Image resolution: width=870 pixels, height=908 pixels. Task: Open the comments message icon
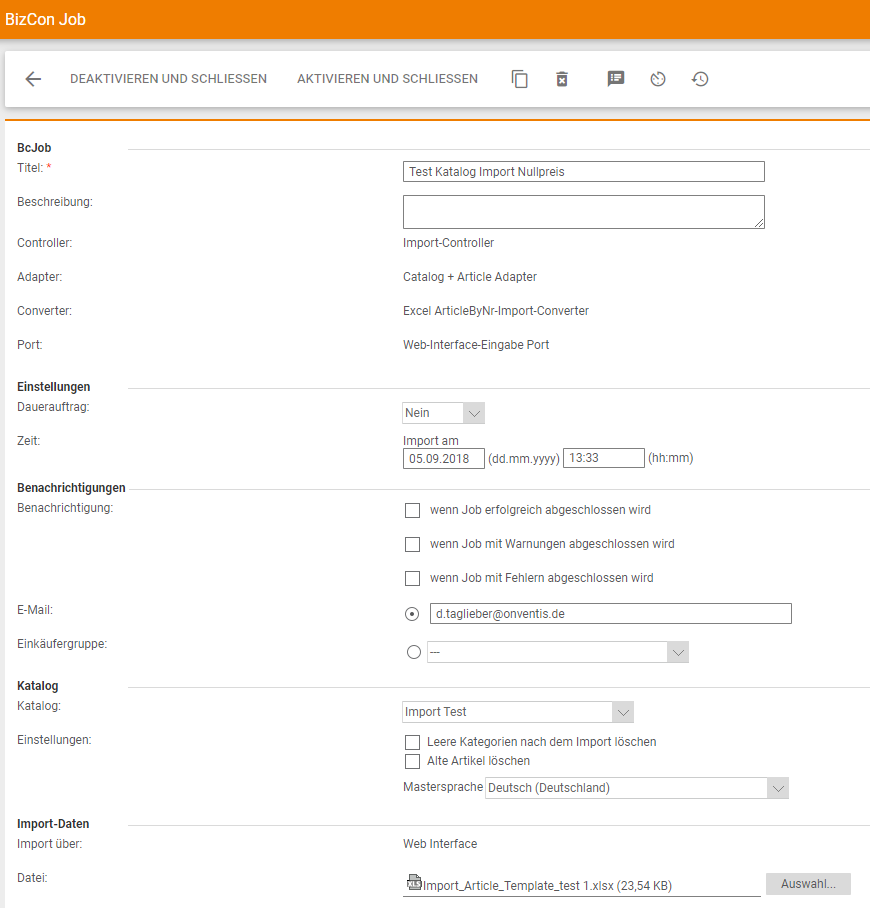(x=616, y=79)
